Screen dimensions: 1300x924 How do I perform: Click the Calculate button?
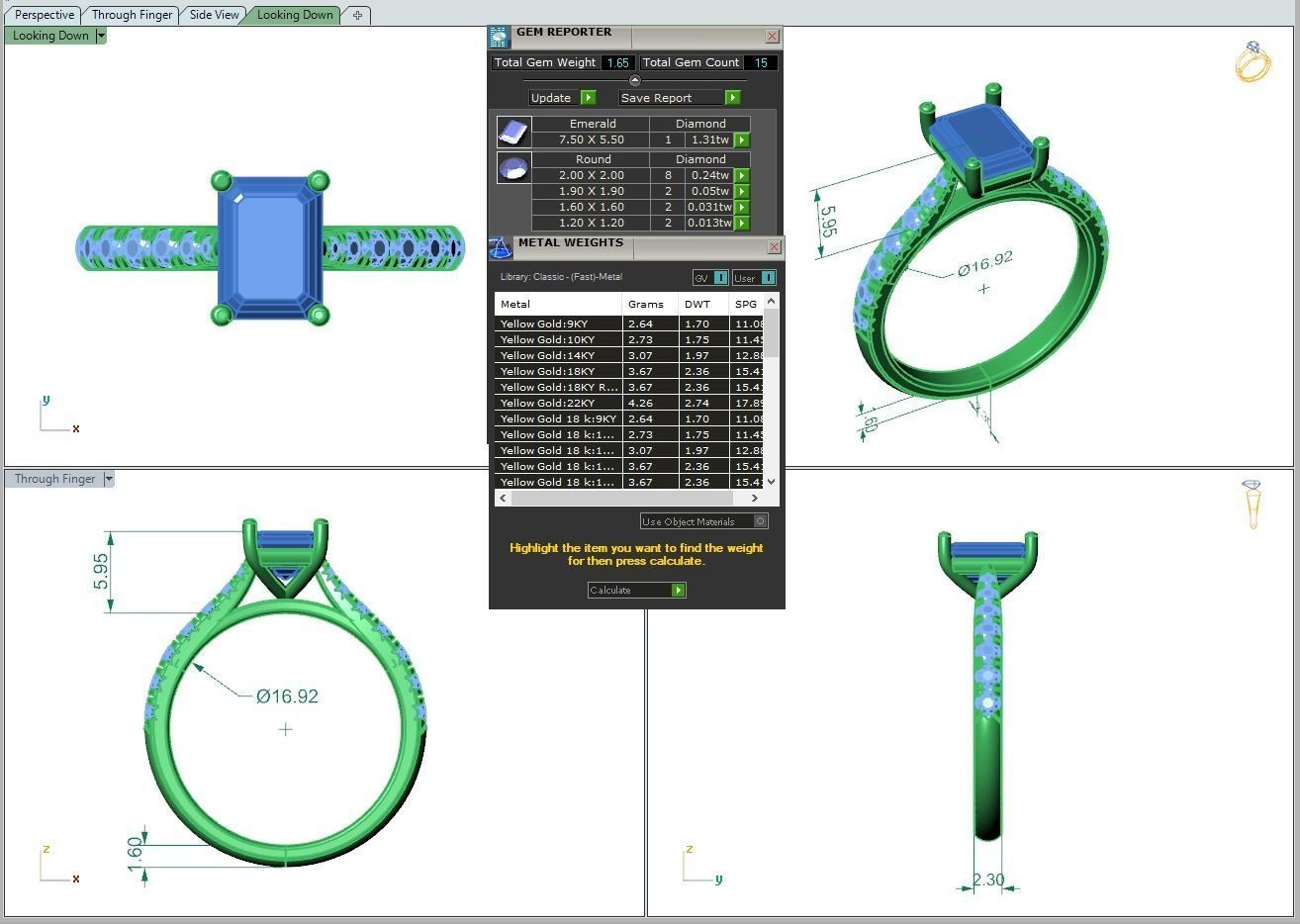636,591
